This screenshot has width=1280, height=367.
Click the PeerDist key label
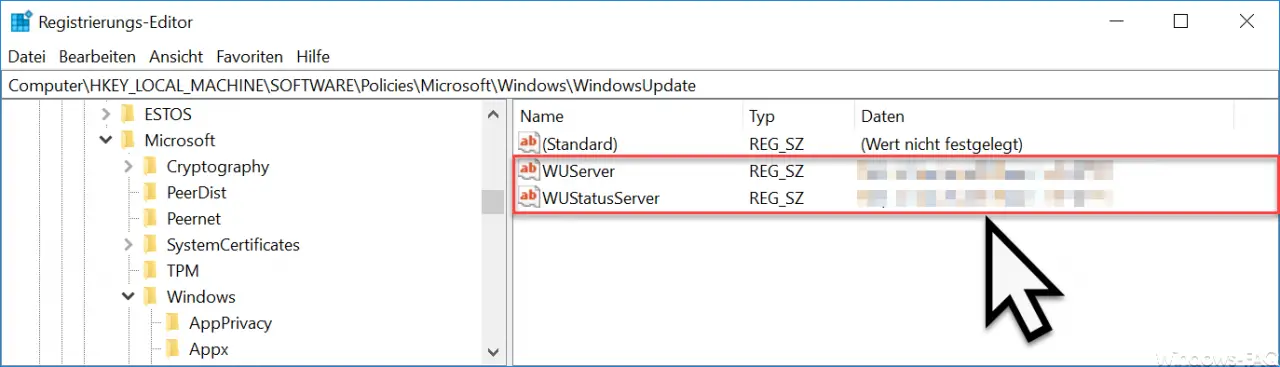click(197, 193)
